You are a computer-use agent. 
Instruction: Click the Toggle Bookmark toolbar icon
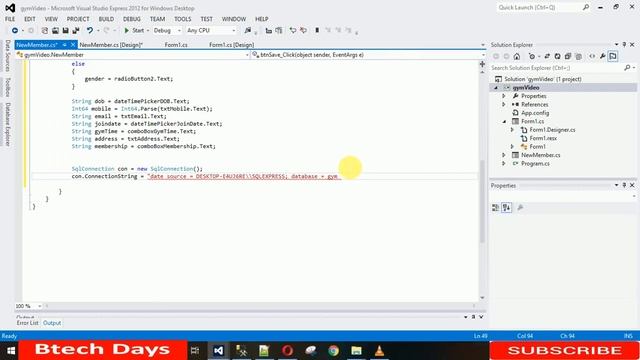[317, 31]
